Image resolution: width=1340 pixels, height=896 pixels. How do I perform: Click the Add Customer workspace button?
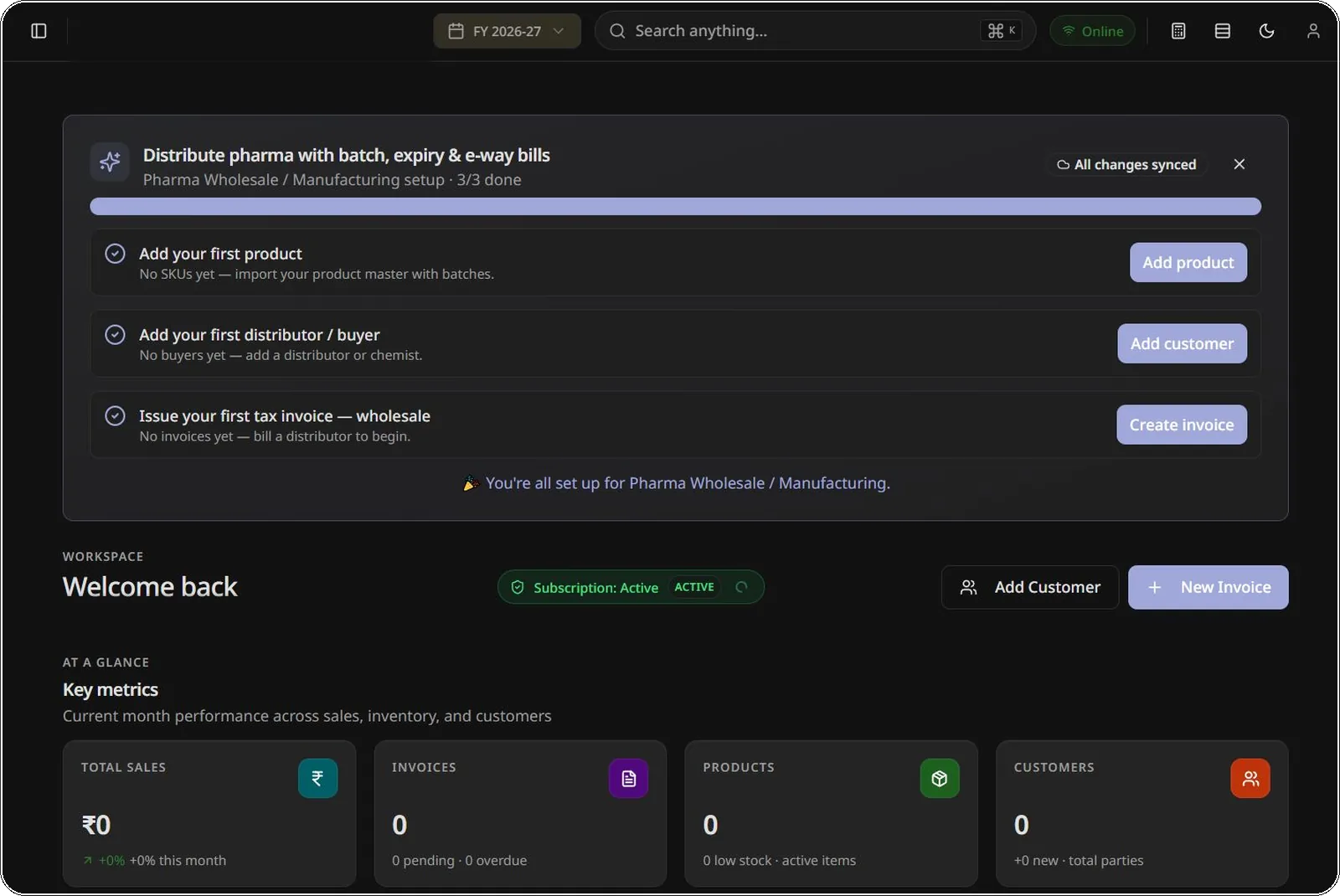(x=1029, y=587)
